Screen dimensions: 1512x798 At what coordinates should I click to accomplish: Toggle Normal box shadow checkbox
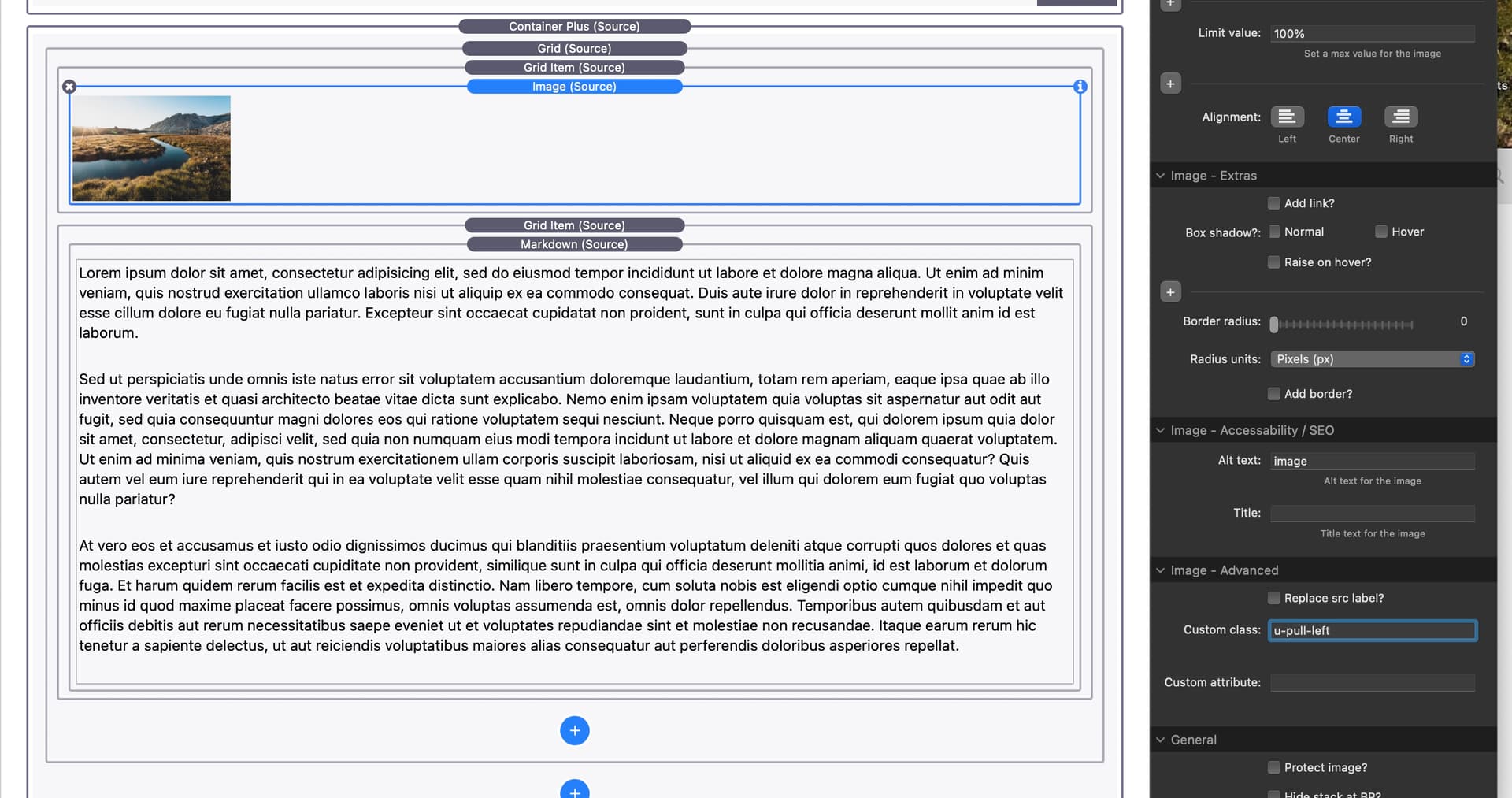1273,232
